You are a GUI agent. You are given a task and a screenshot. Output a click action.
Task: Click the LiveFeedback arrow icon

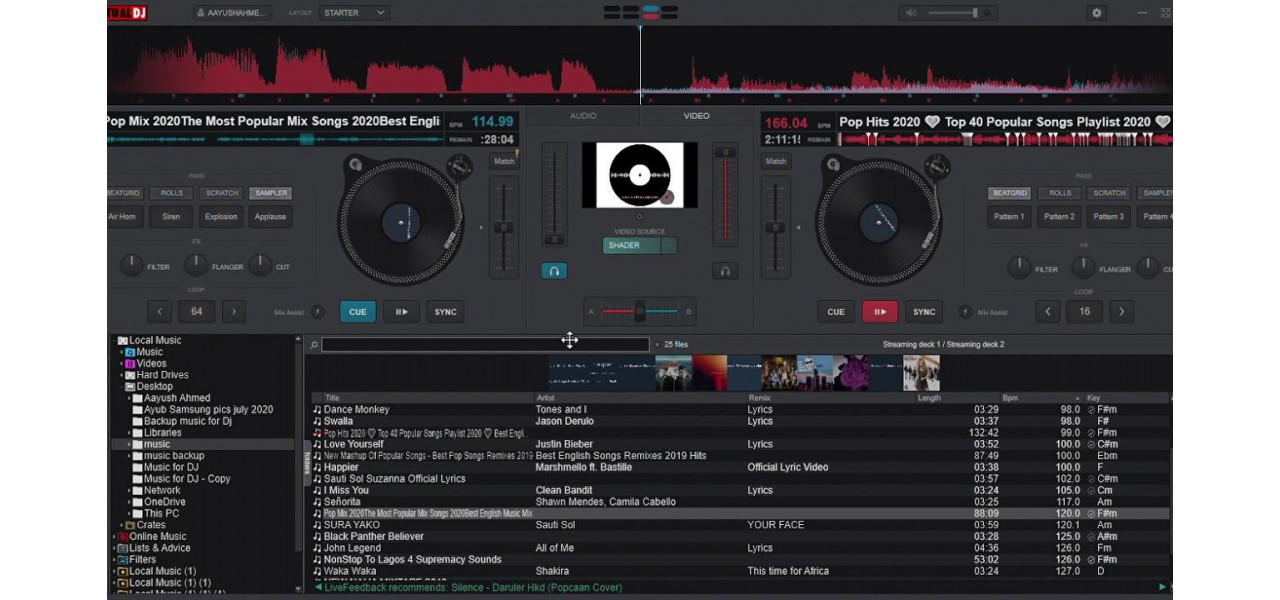pos(318,587)
